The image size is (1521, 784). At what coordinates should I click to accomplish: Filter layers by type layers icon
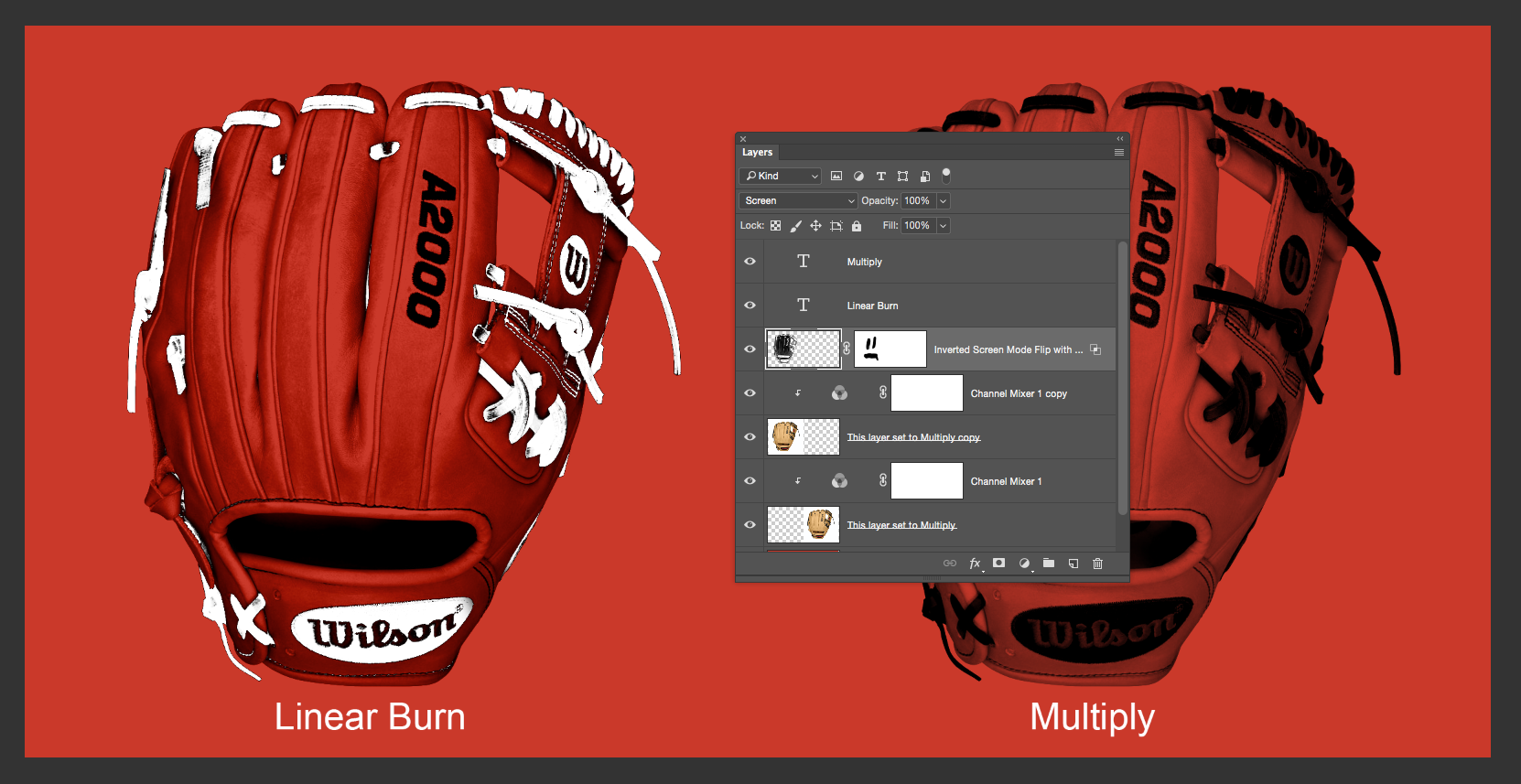pyautogui.click(x=880, y=176)
